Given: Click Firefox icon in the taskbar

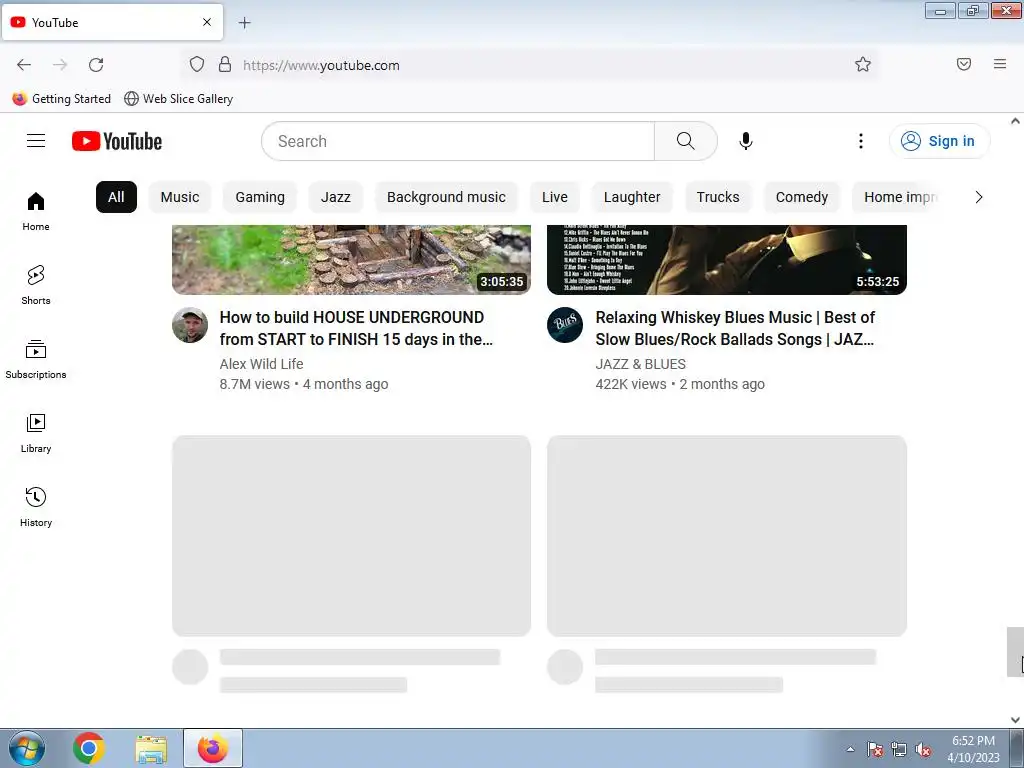Looking at the screenshot, I should [x=213, y=748].
